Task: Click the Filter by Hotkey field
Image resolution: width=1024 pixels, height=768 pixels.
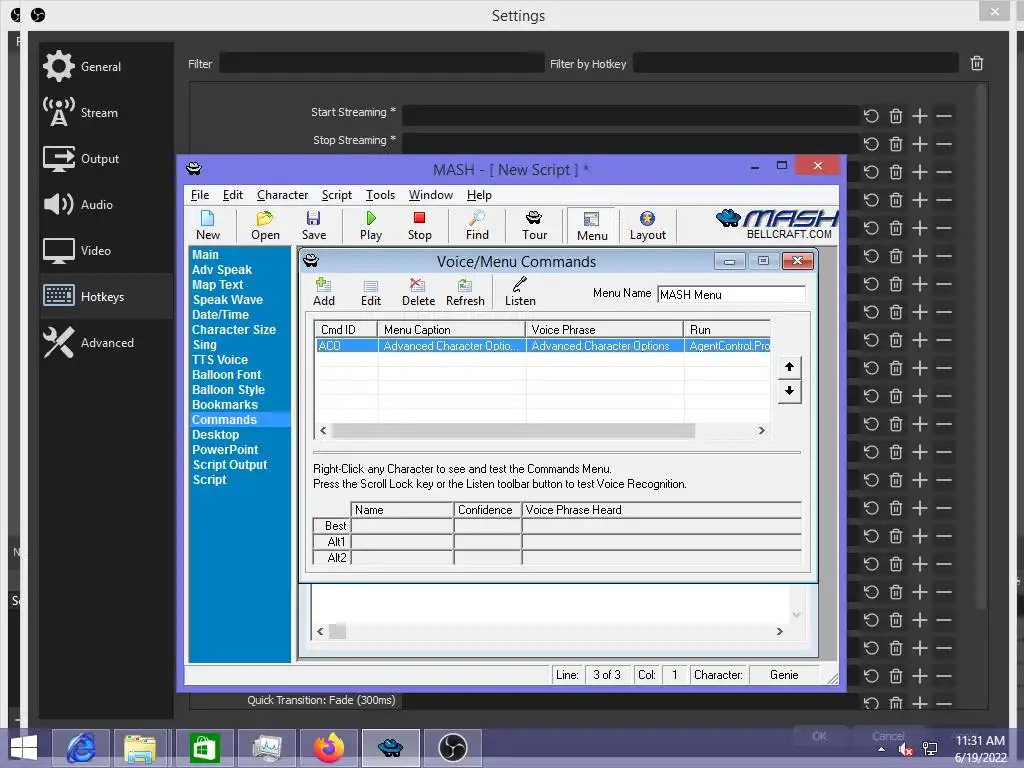Action: [795, 63]
